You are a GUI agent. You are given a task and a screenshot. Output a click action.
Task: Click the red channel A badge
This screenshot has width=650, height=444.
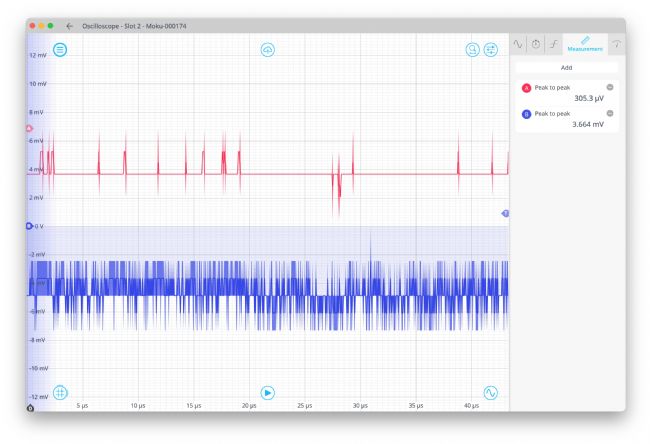coord(527,88)
